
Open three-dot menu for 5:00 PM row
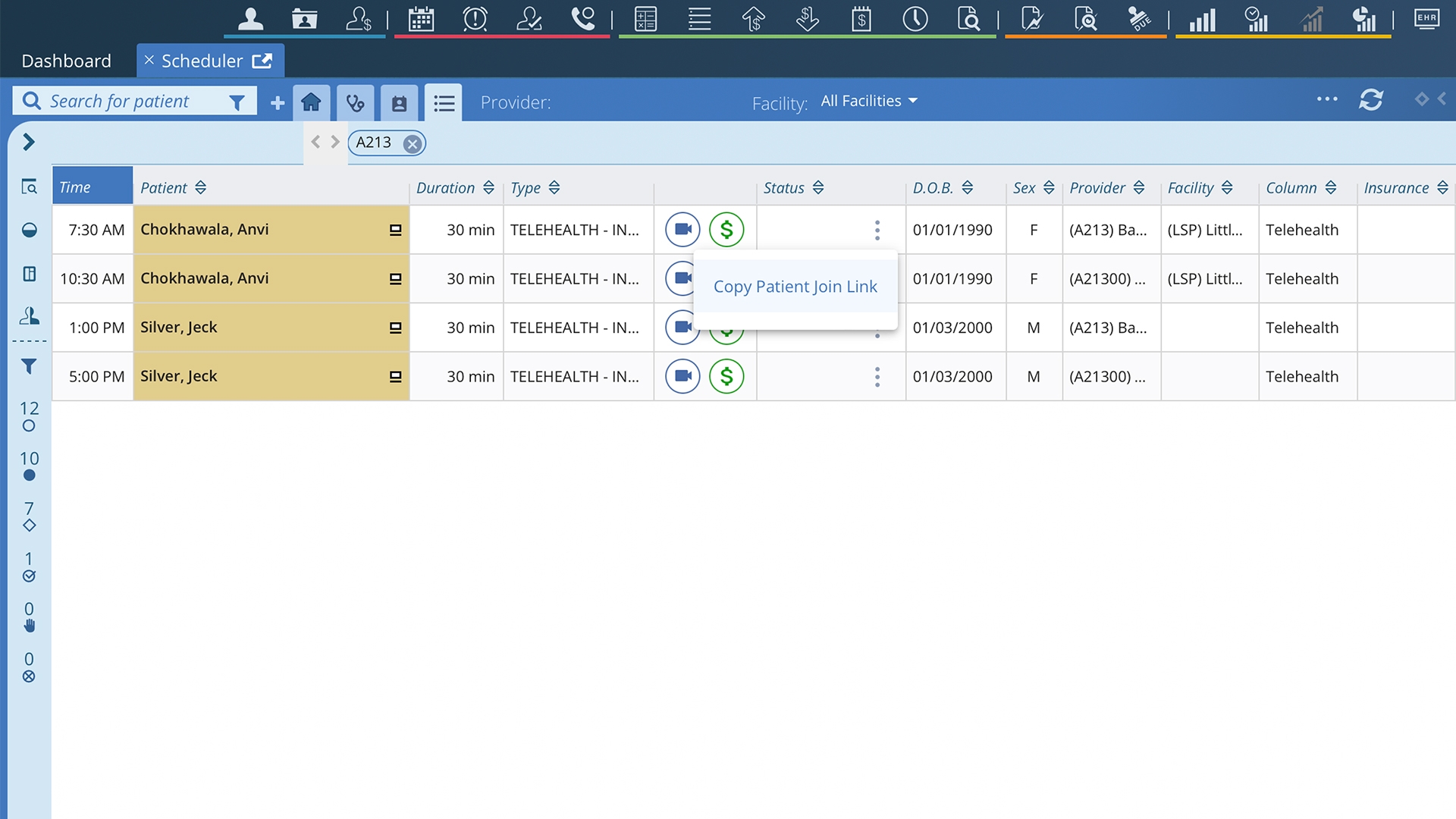[877, 377]
